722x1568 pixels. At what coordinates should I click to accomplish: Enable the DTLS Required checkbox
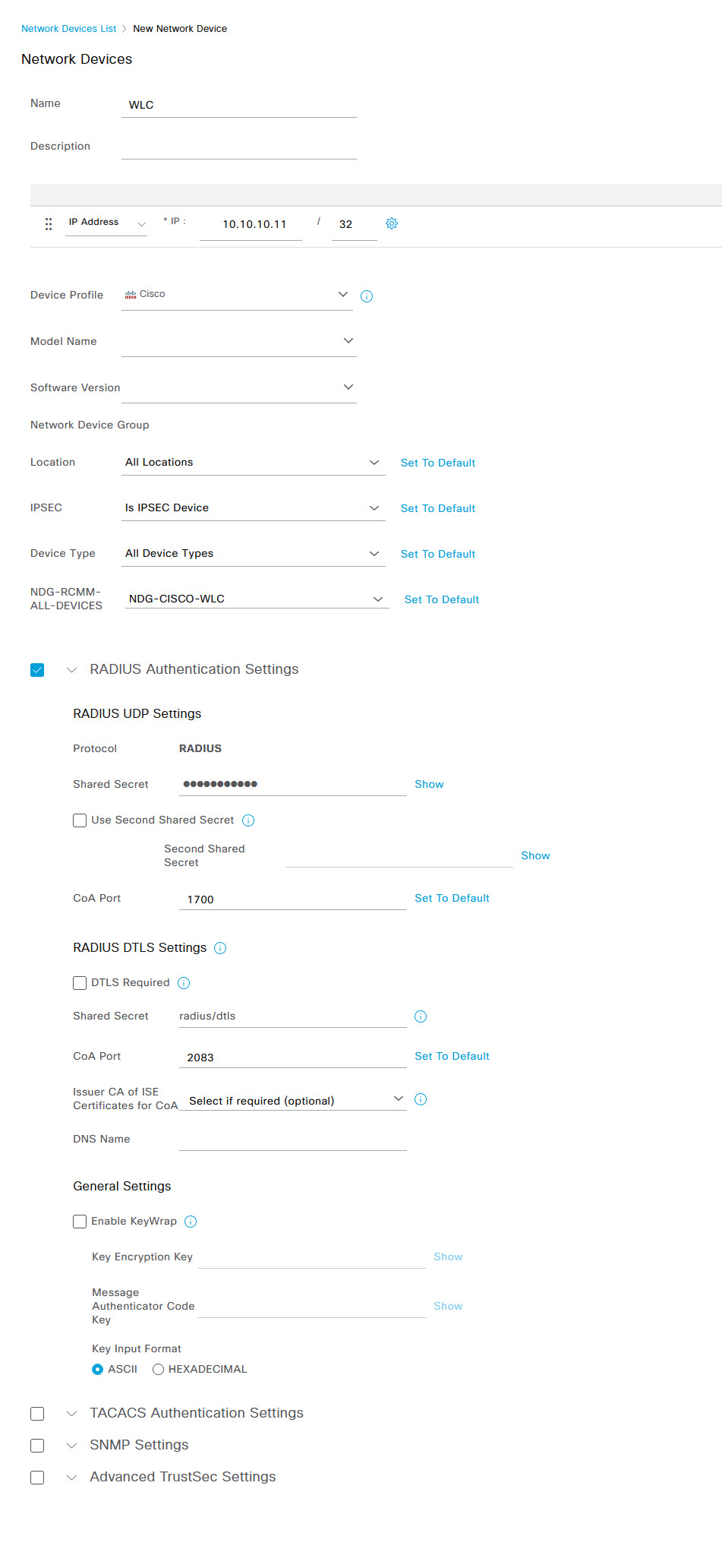tap(80, 983)
